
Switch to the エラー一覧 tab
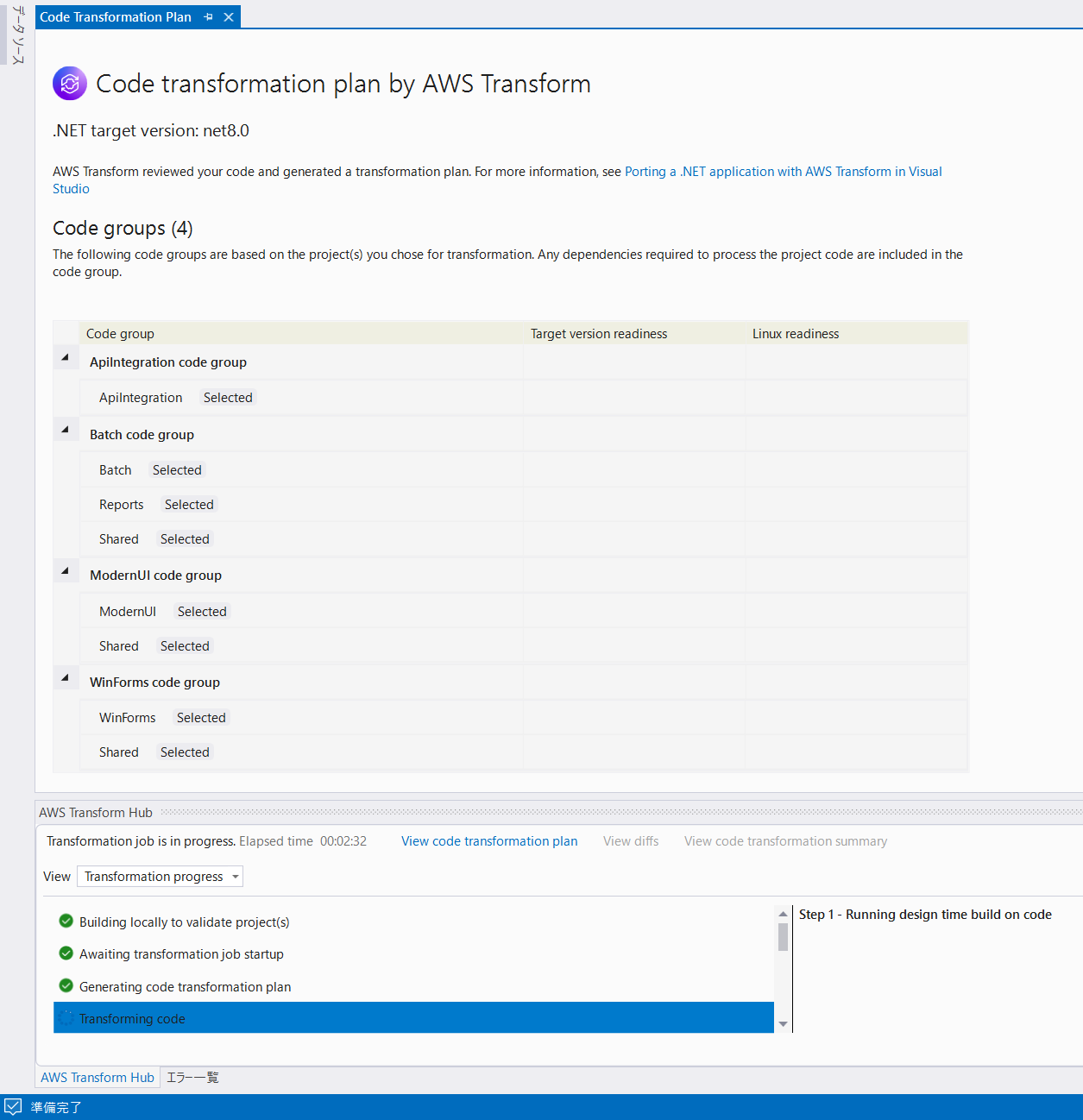click(x=192, y=1078)
